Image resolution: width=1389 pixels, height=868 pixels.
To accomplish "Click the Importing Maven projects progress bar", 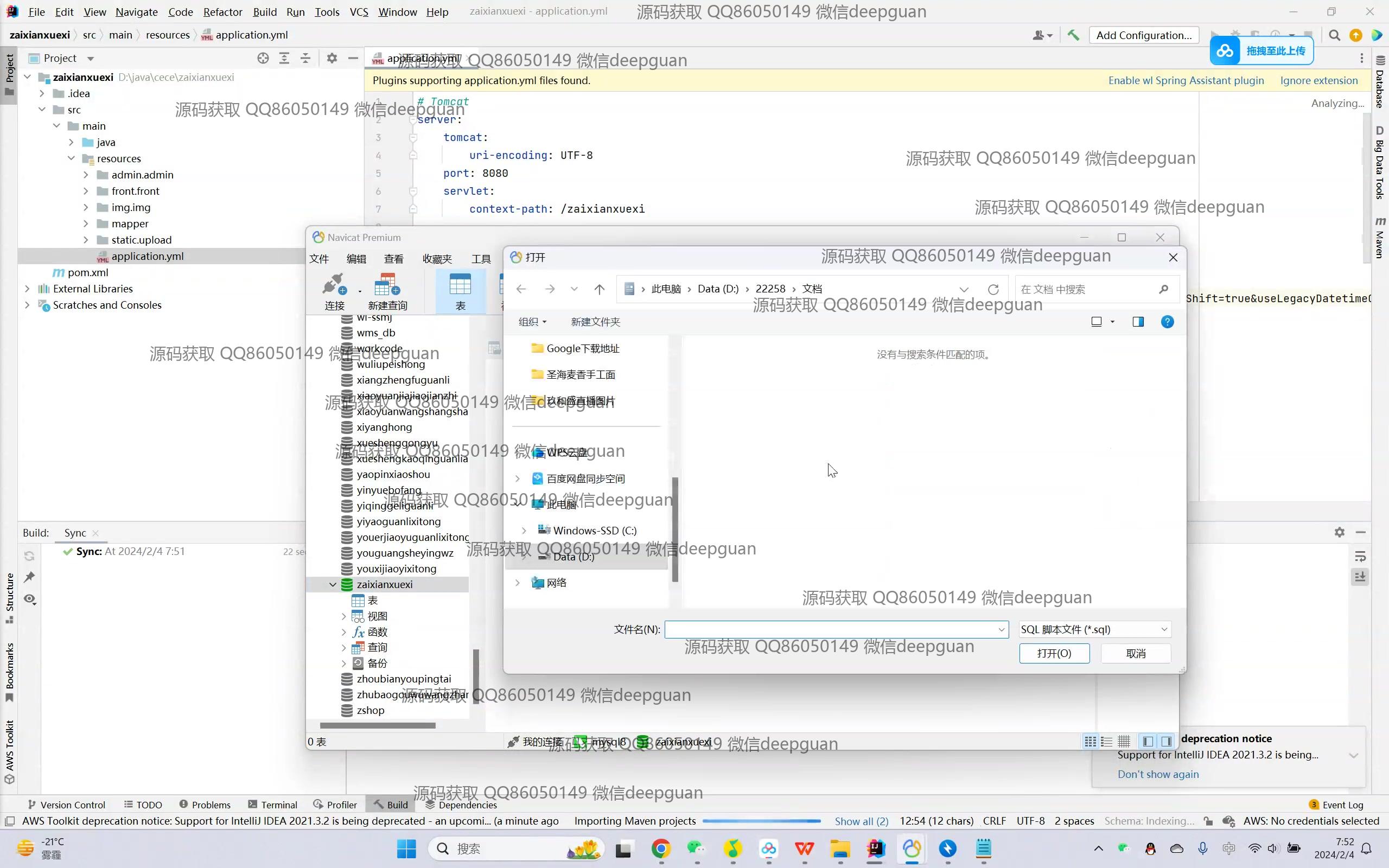I will 762,821.
